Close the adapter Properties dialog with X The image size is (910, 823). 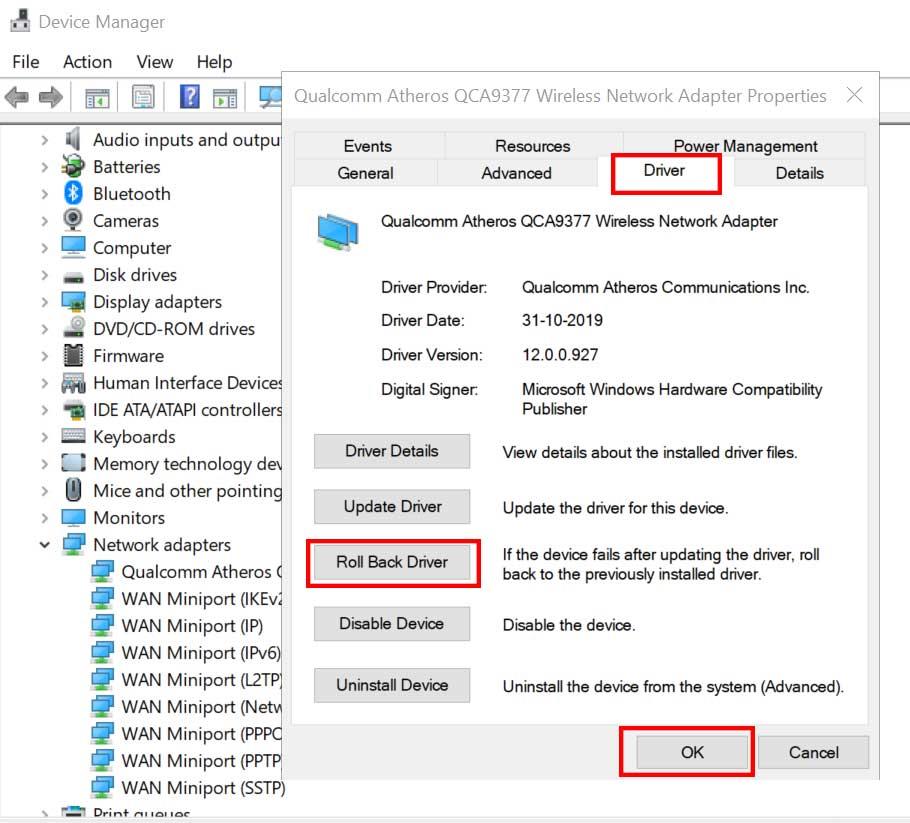click(x=854, y=96)
